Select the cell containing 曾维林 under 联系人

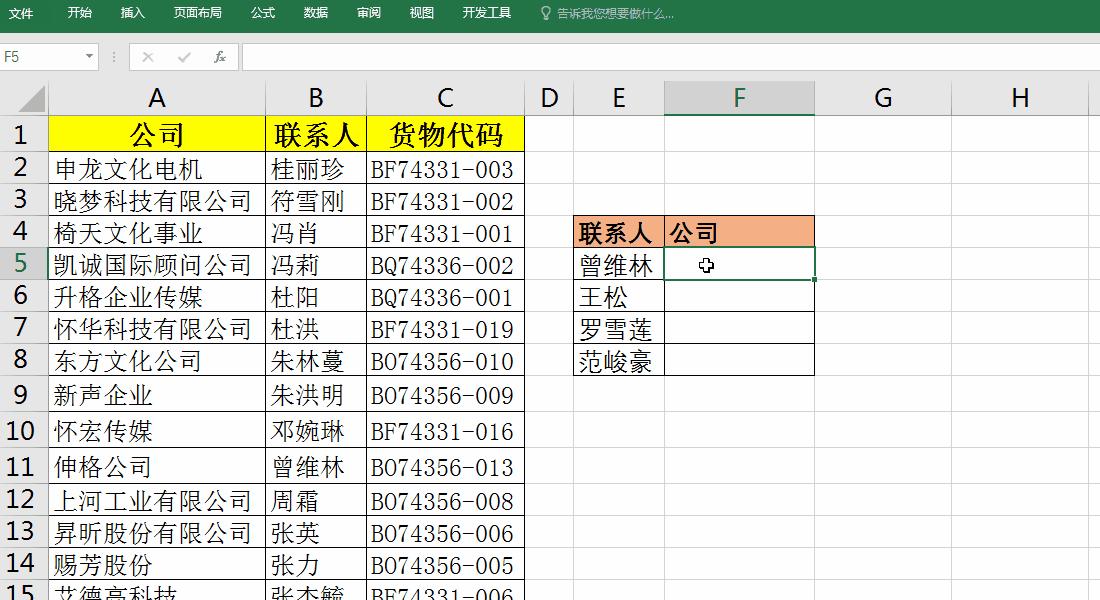(618, 265)
